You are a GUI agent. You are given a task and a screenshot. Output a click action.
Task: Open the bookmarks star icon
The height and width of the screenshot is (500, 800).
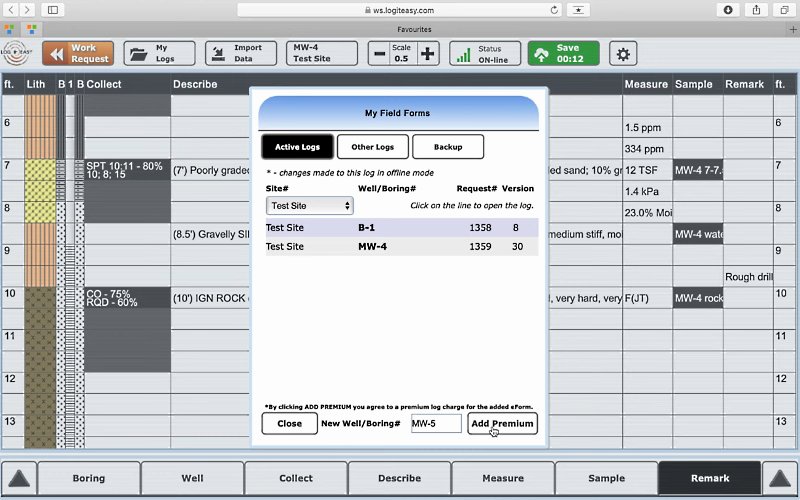pyautogui.click(x=578, y=10)
